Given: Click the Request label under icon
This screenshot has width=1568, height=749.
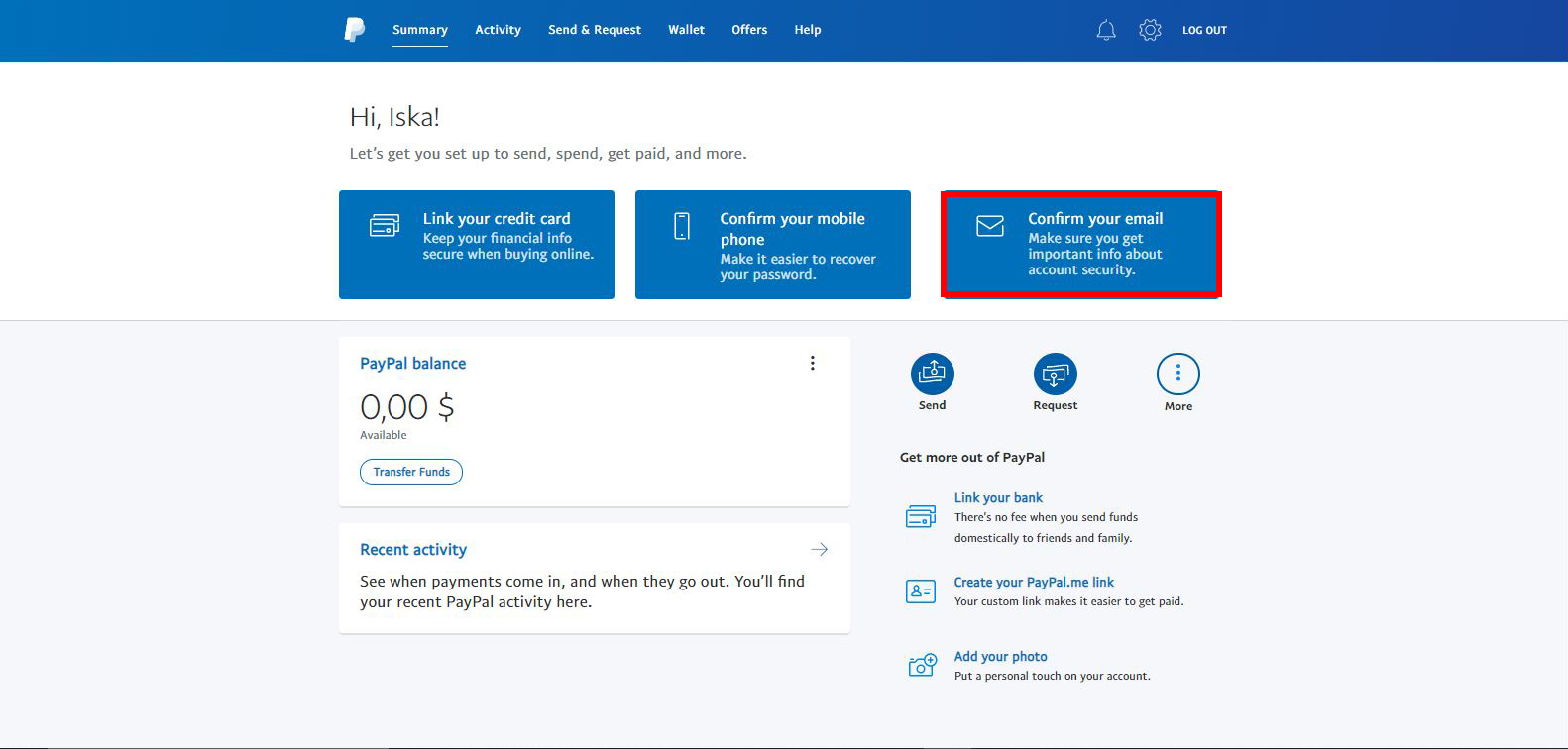Looking at the screenshot, I should click(x=1055, y=405).
